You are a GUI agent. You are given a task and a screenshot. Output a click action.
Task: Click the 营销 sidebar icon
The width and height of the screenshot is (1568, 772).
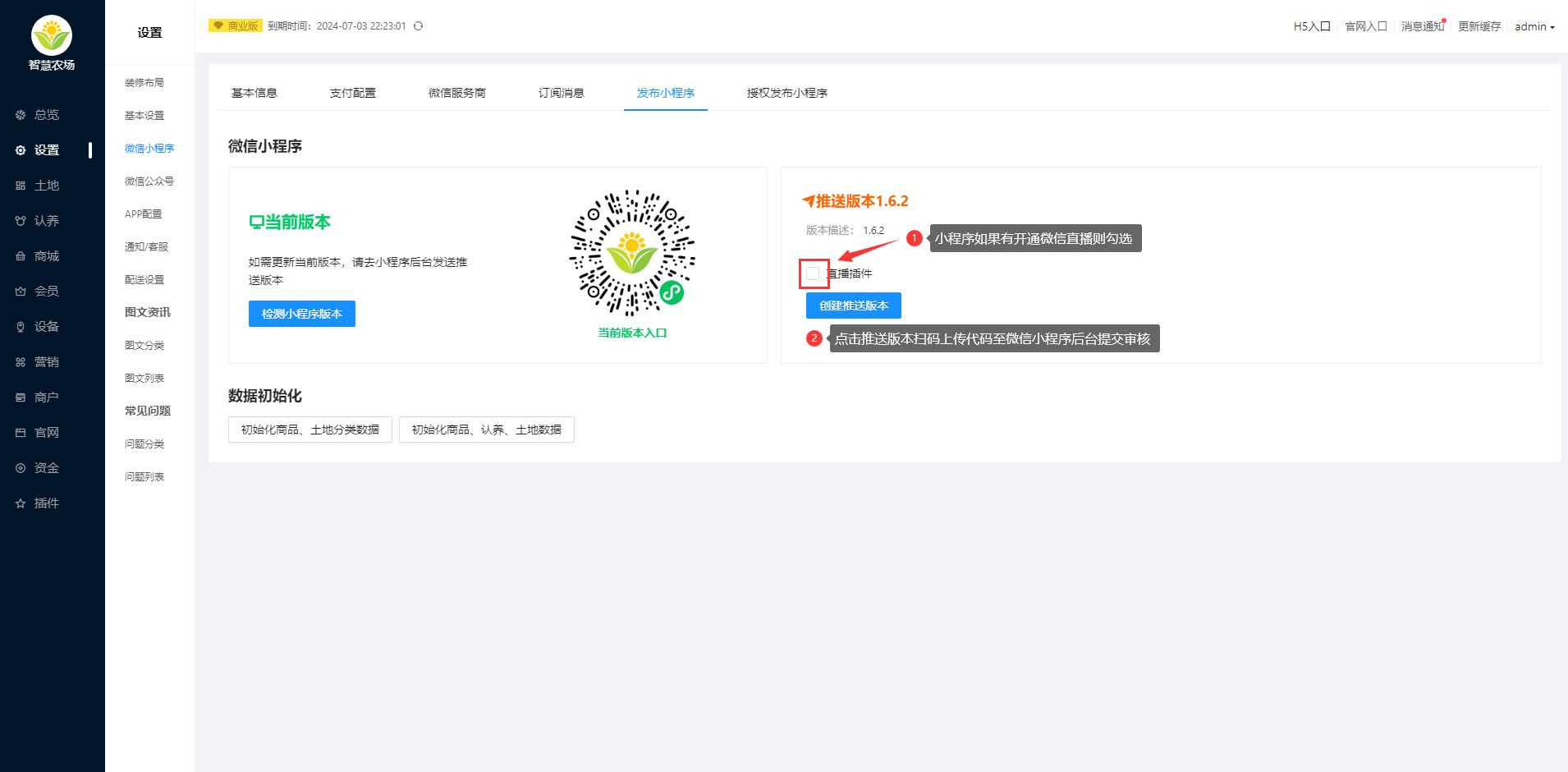pyautogui.click(x=21, y=362)
